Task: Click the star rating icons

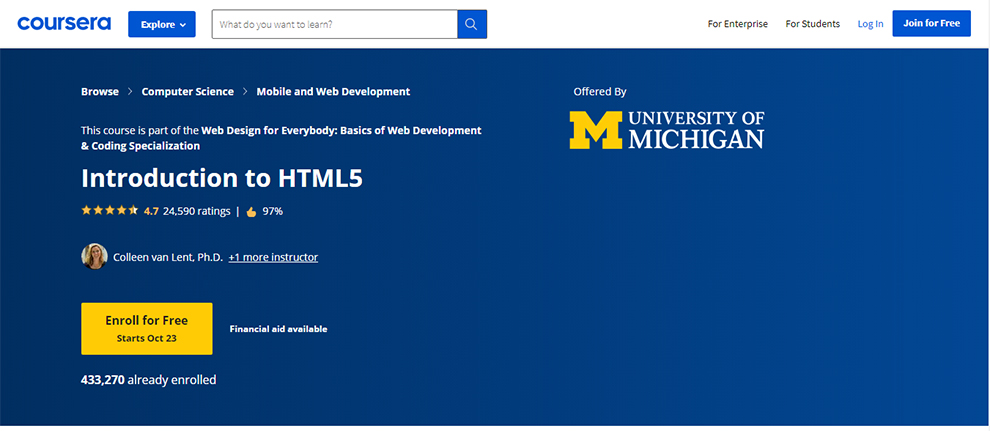Action: click(109, 211)
